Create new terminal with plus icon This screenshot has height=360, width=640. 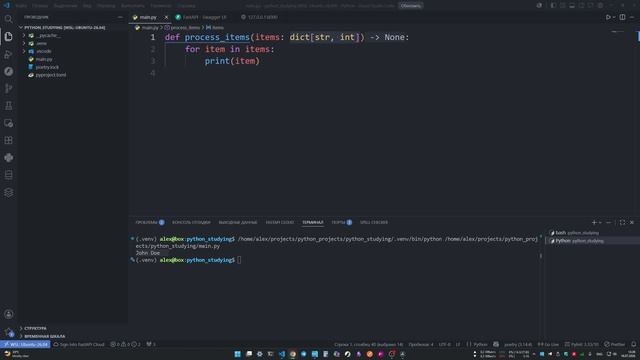[x=594, y=222]
